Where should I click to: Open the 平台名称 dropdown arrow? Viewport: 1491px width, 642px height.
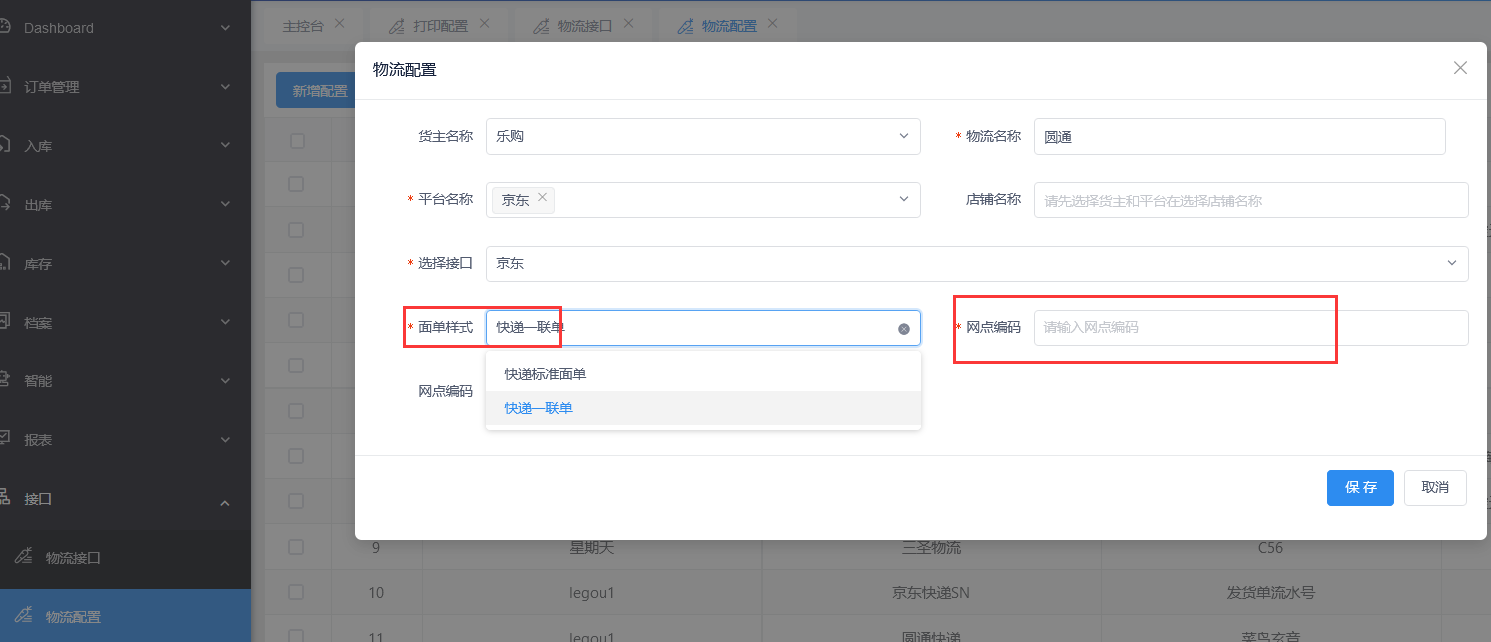(x=903, y=199)
